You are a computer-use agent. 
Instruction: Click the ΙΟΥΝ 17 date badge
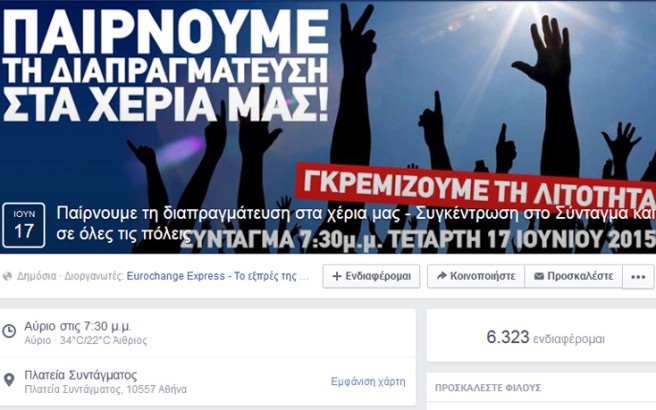tap(24, 225)
